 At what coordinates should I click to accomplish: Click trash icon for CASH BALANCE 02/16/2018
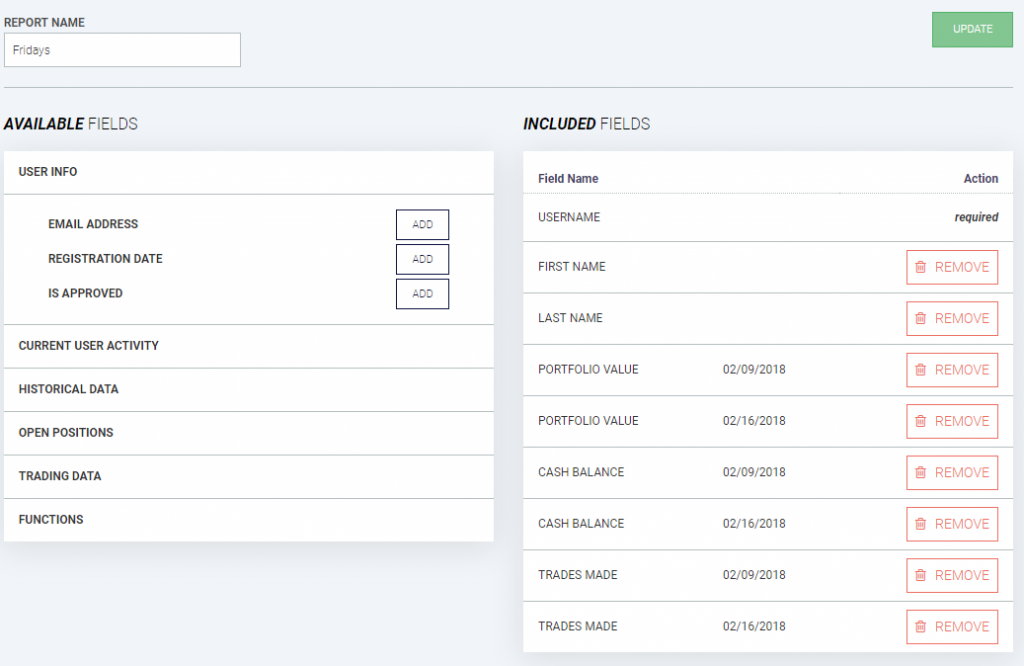(920, 524)
